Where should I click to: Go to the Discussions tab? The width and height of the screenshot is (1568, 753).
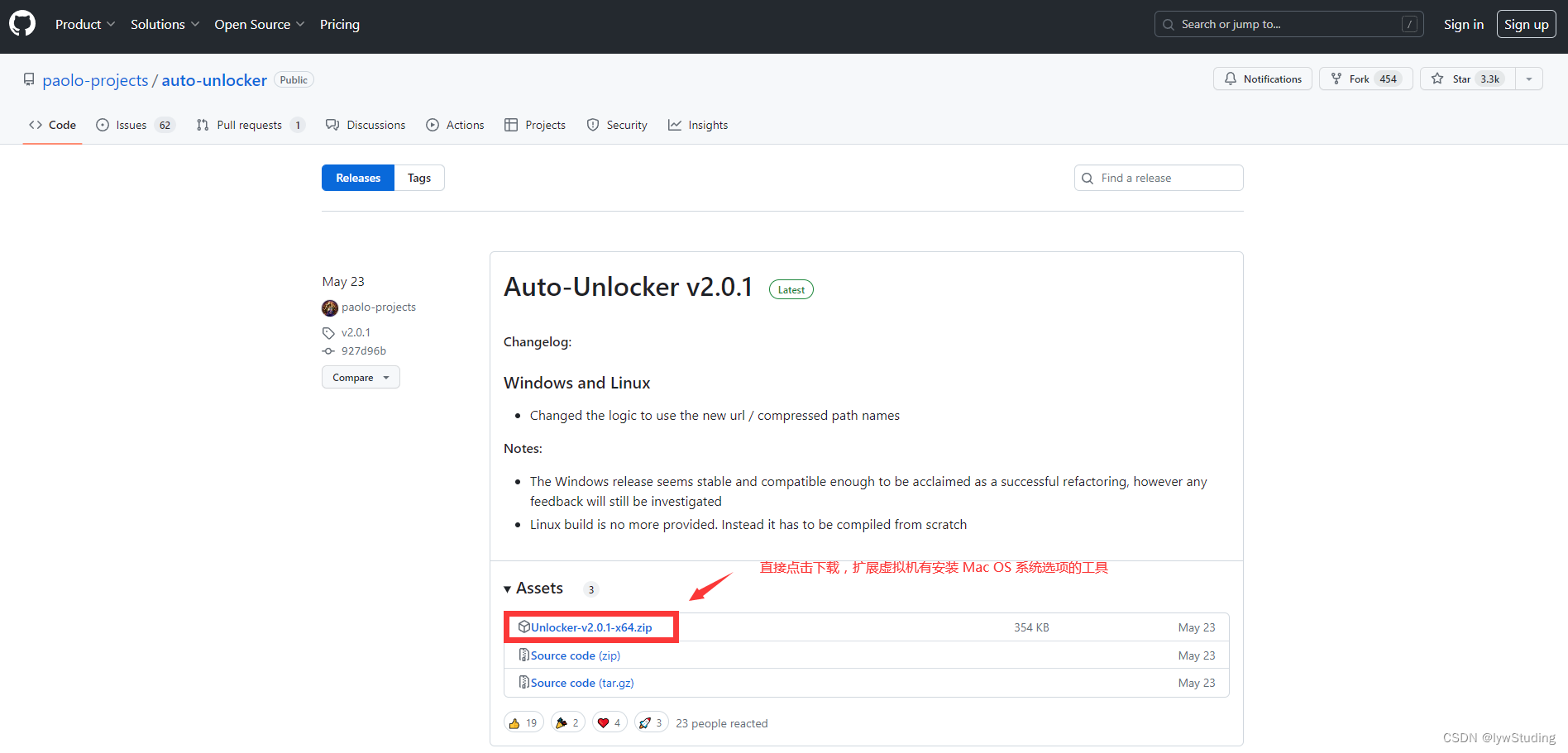pyautogui.click(x=366, y=125)
